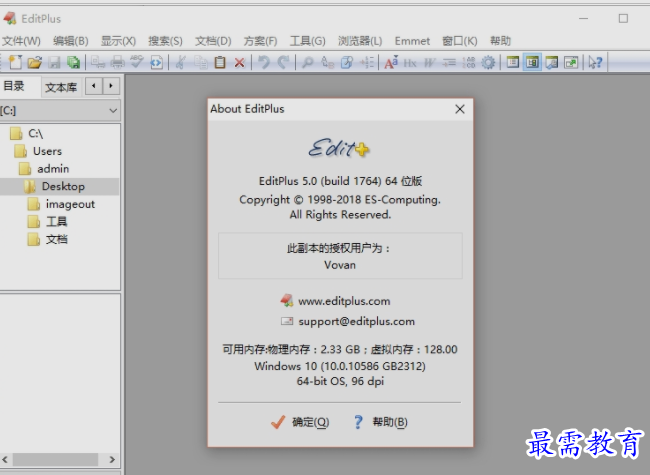This screenshot has width=650, height=475.
Task: Click the Save All green disks icon
Action: [73, 63]
